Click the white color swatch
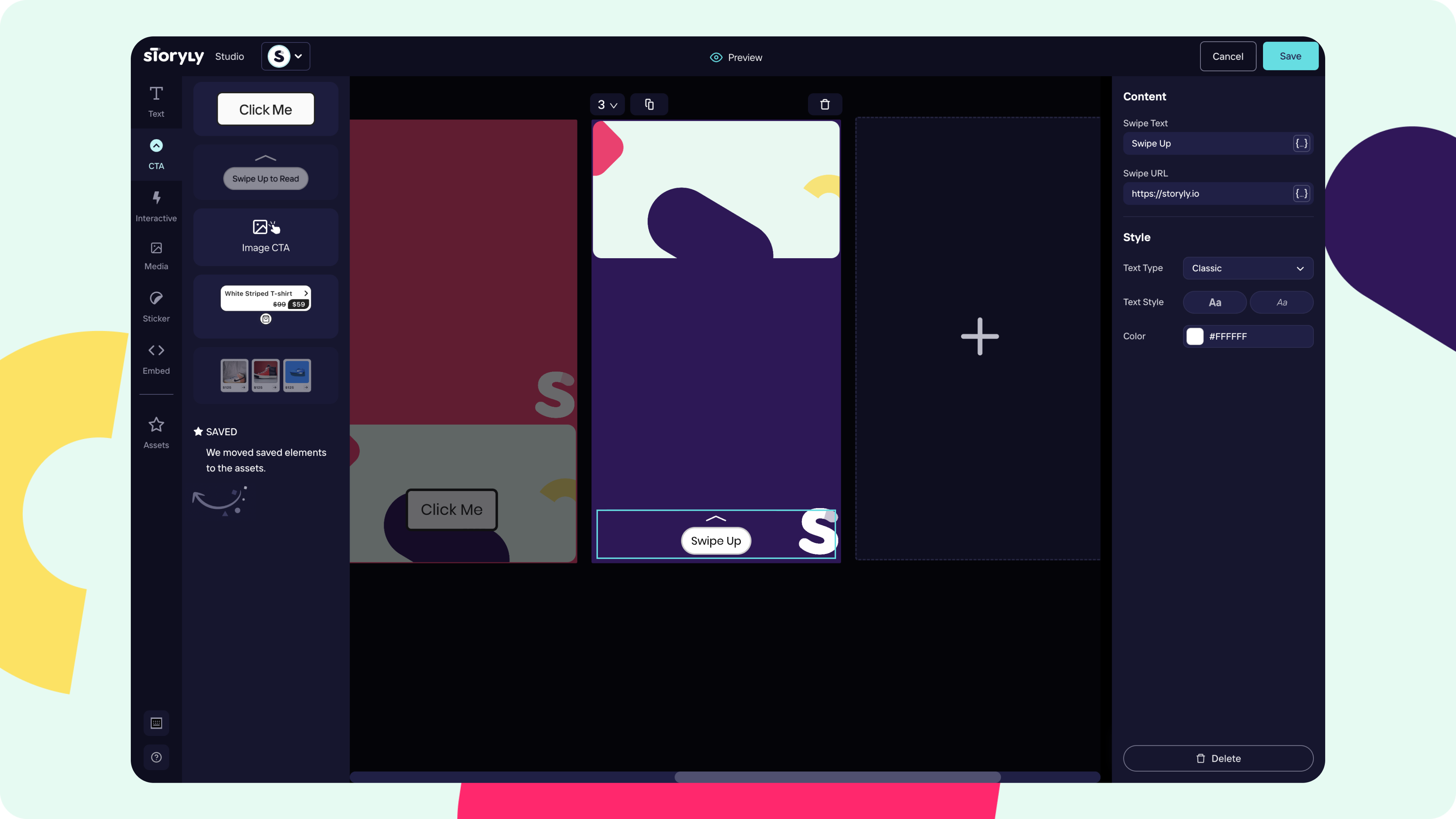This screenshot has width=1456, height=819. click(1194, 336)
